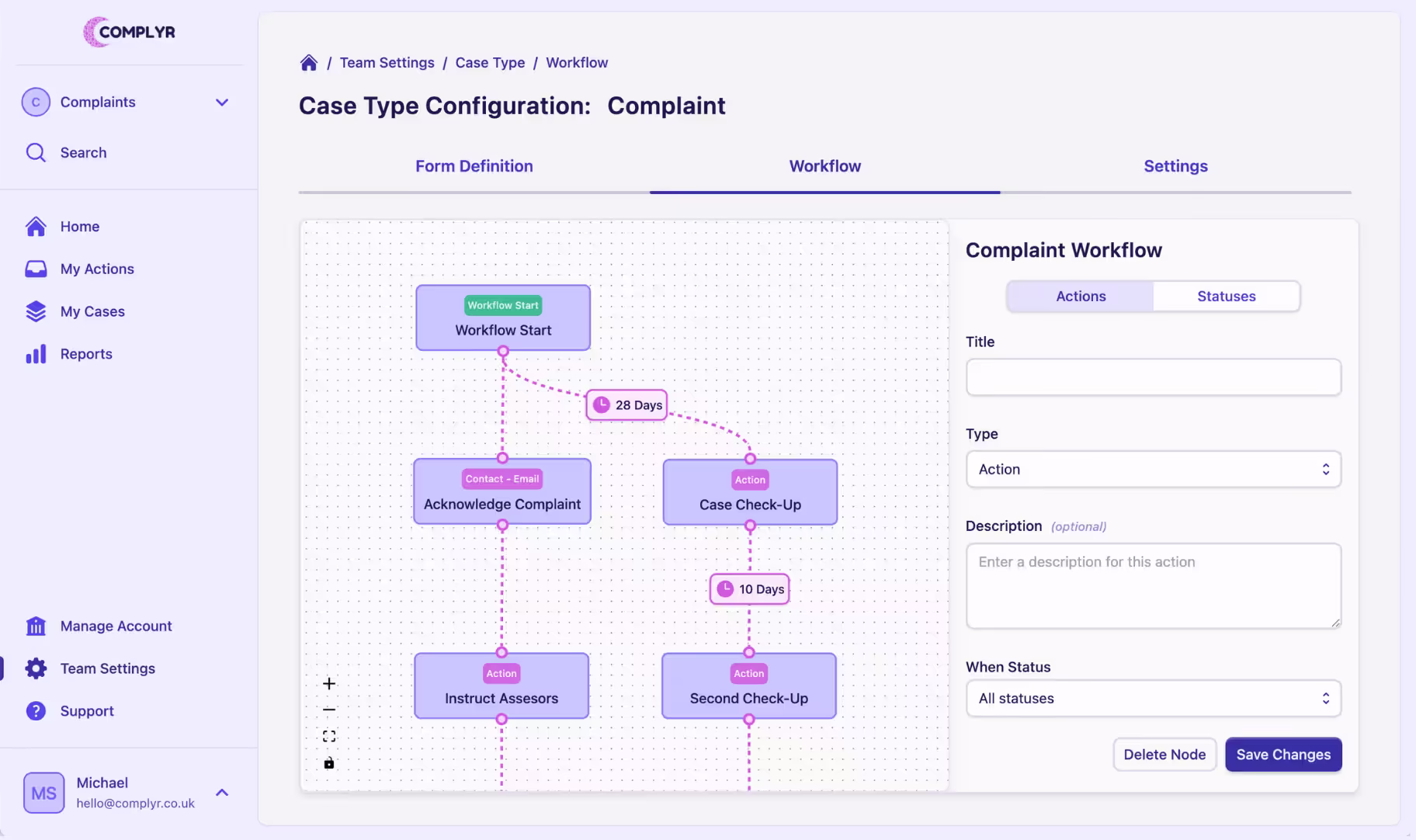Select the Actions segment toggle
The height and width of the screenshot is (840, 1416).
tap(1081, 296)
